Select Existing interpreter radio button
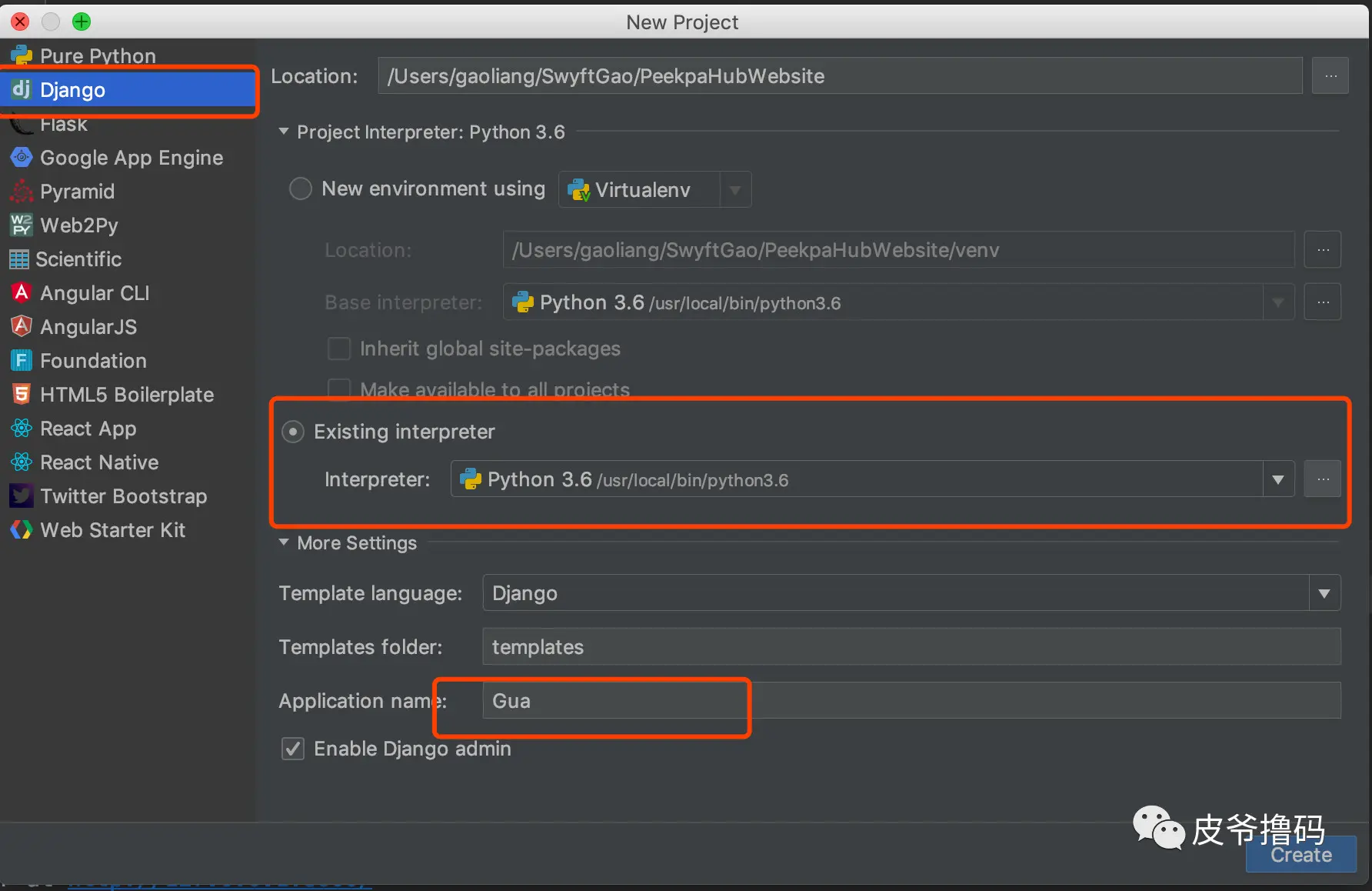The image size is (1372, 891). pyautogui.click(x=293, y=432)
